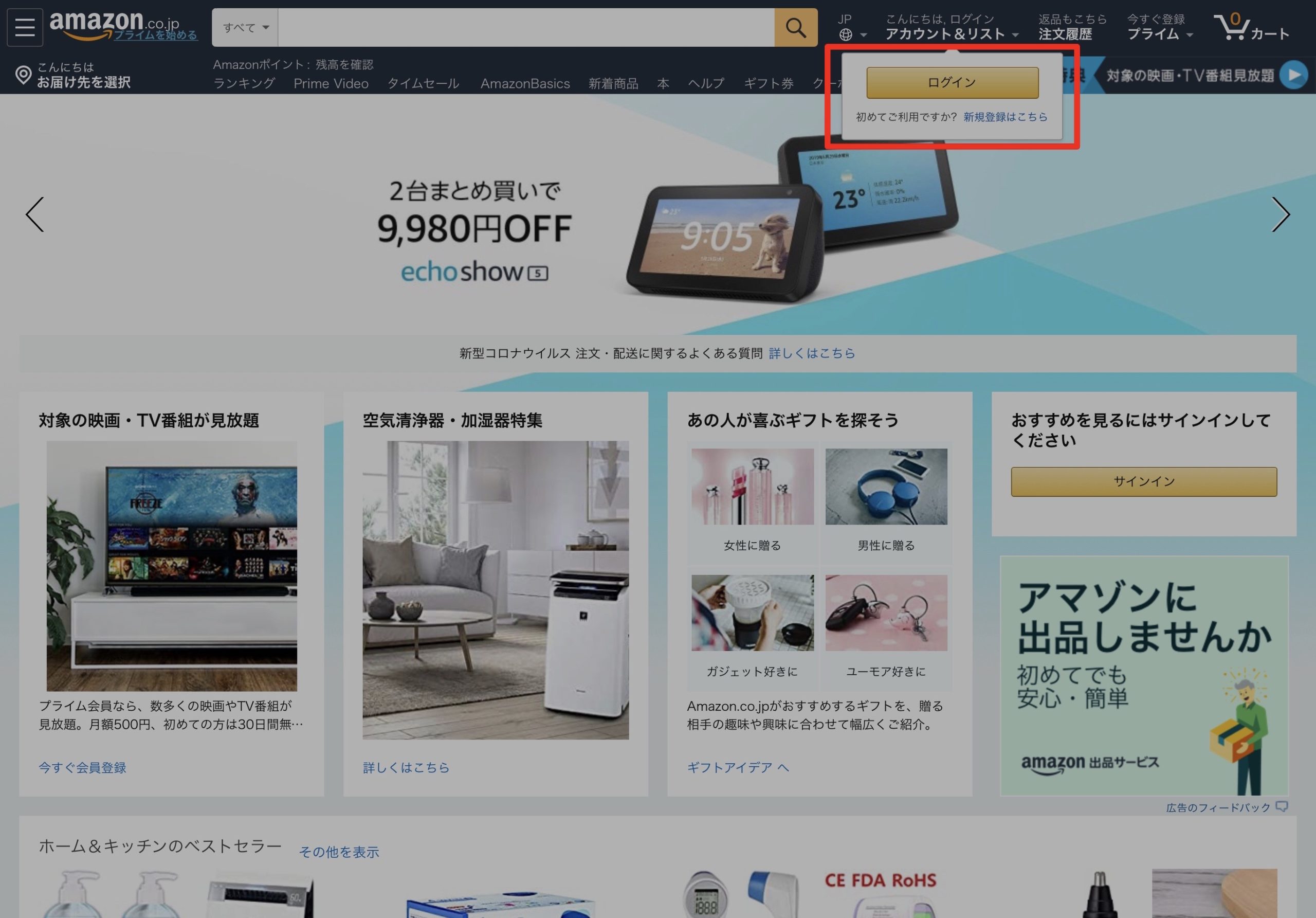Click プライムを始める link
The width and height of the screenshot is (1316, 918).
(x=155, y=35)
